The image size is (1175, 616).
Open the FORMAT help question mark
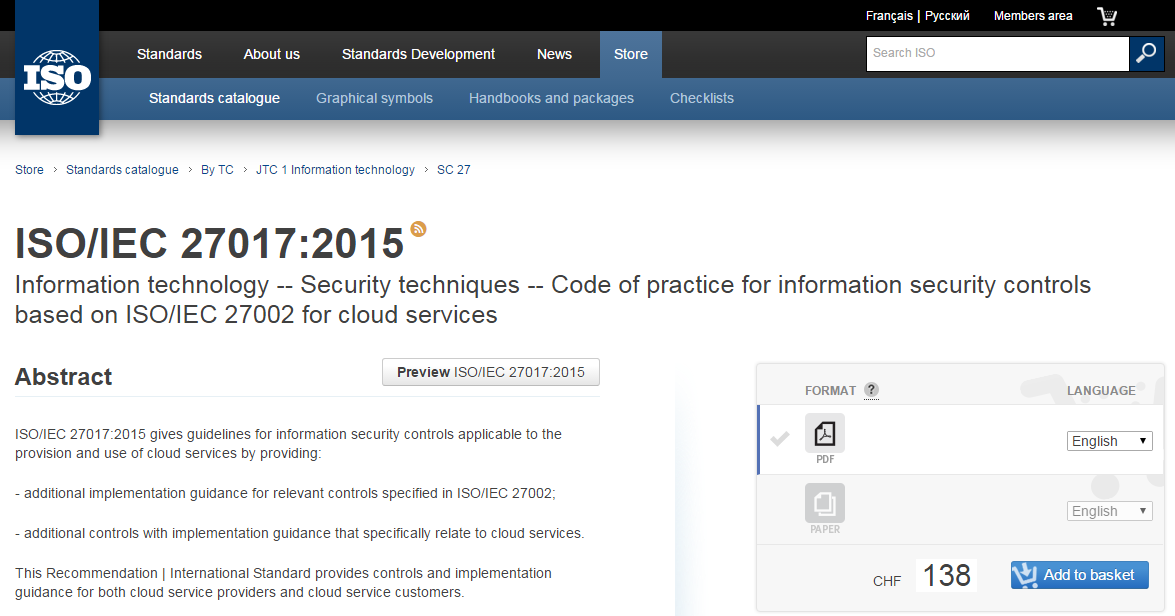tap(870, 390)
